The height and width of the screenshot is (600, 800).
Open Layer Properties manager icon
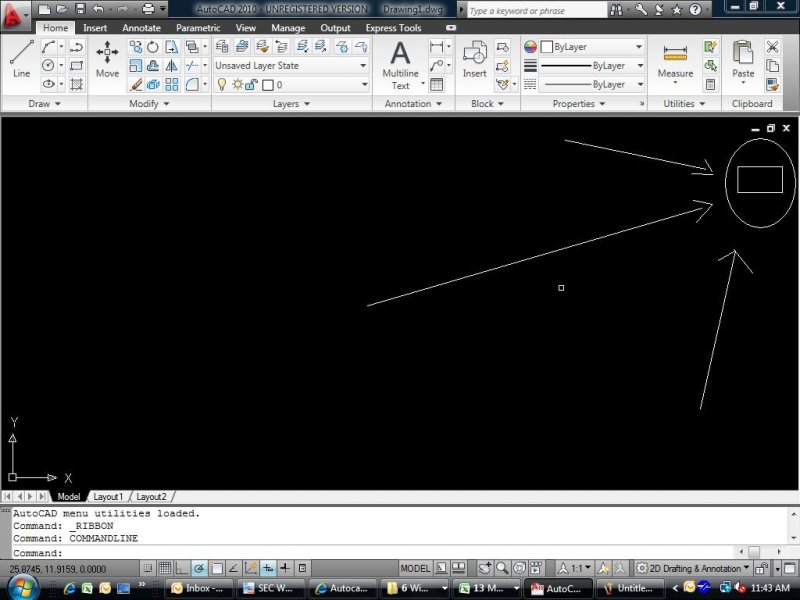coord(221,47)
